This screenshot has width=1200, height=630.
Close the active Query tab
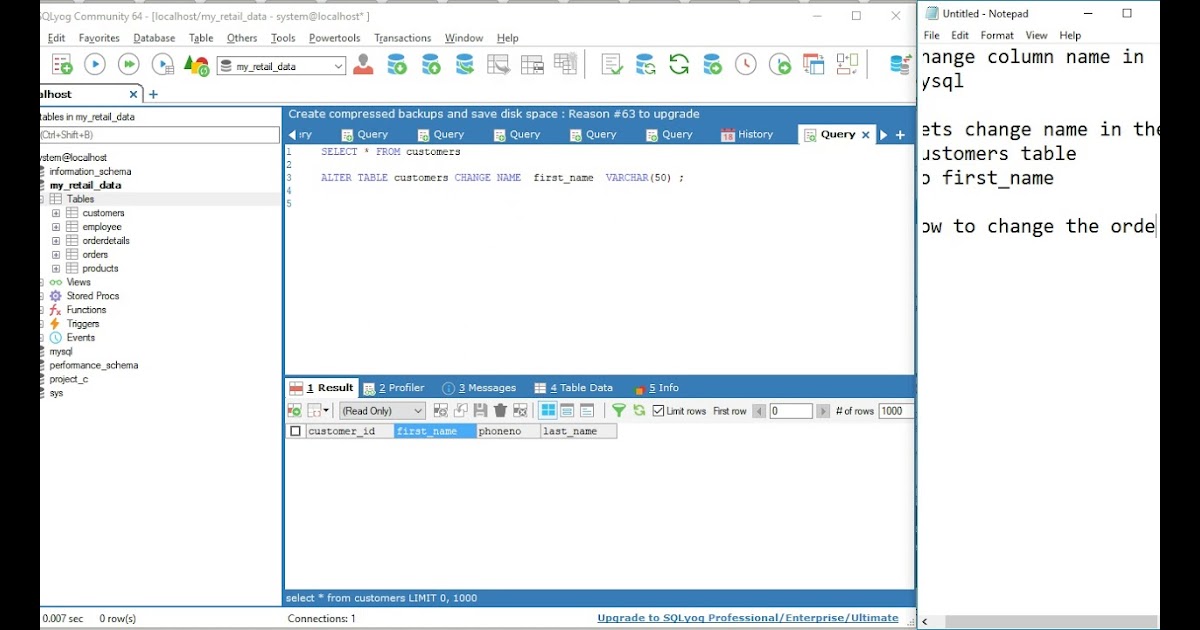(867, 134)
